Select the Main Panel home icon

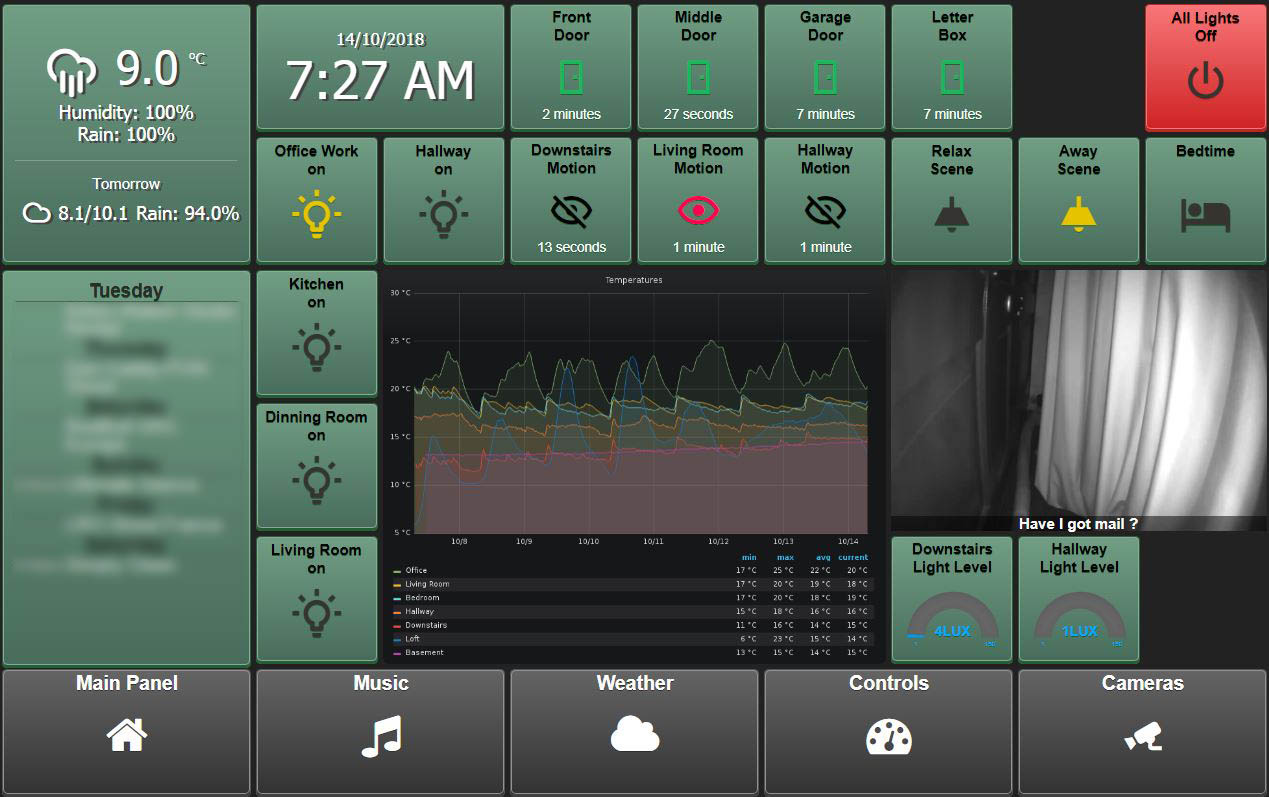coord(126,735)
